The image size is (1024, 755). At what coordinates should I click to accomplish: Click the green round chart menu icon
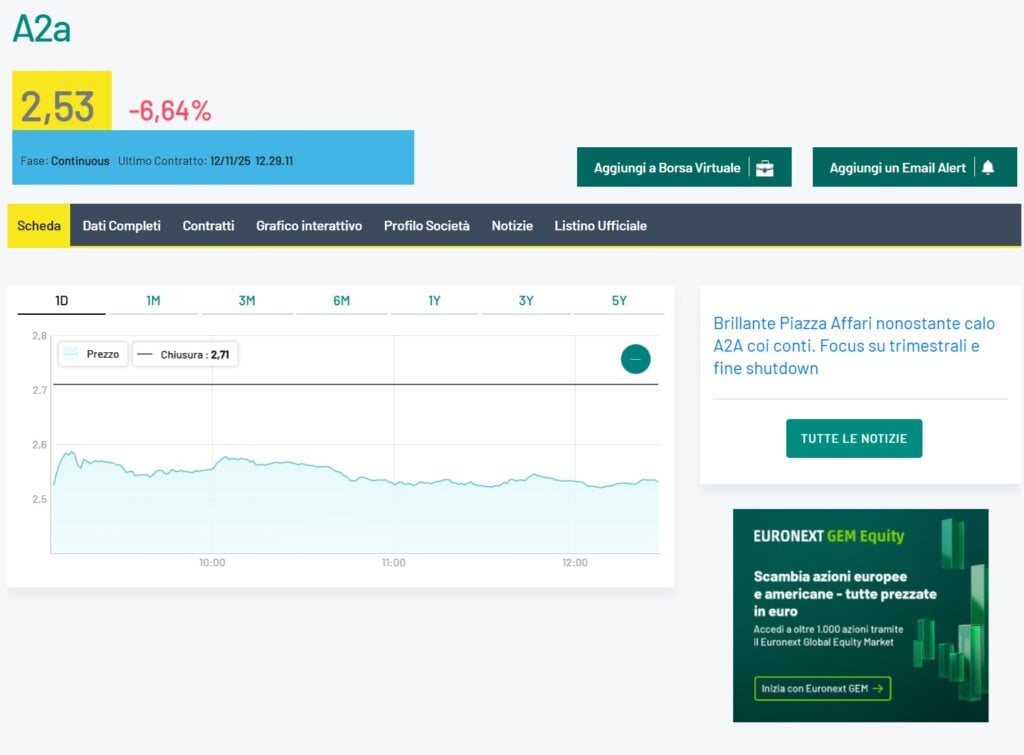635,359
